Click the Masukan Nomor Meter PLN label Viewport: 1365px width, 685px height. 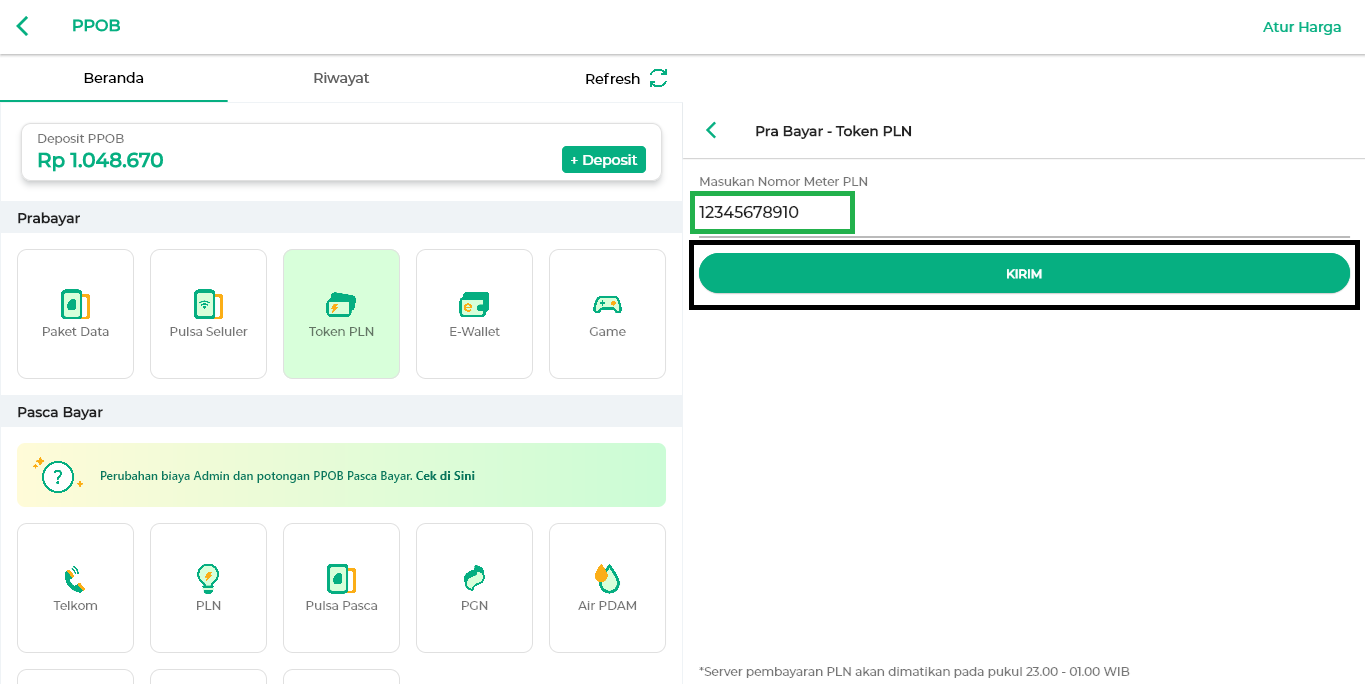point(783,182)
